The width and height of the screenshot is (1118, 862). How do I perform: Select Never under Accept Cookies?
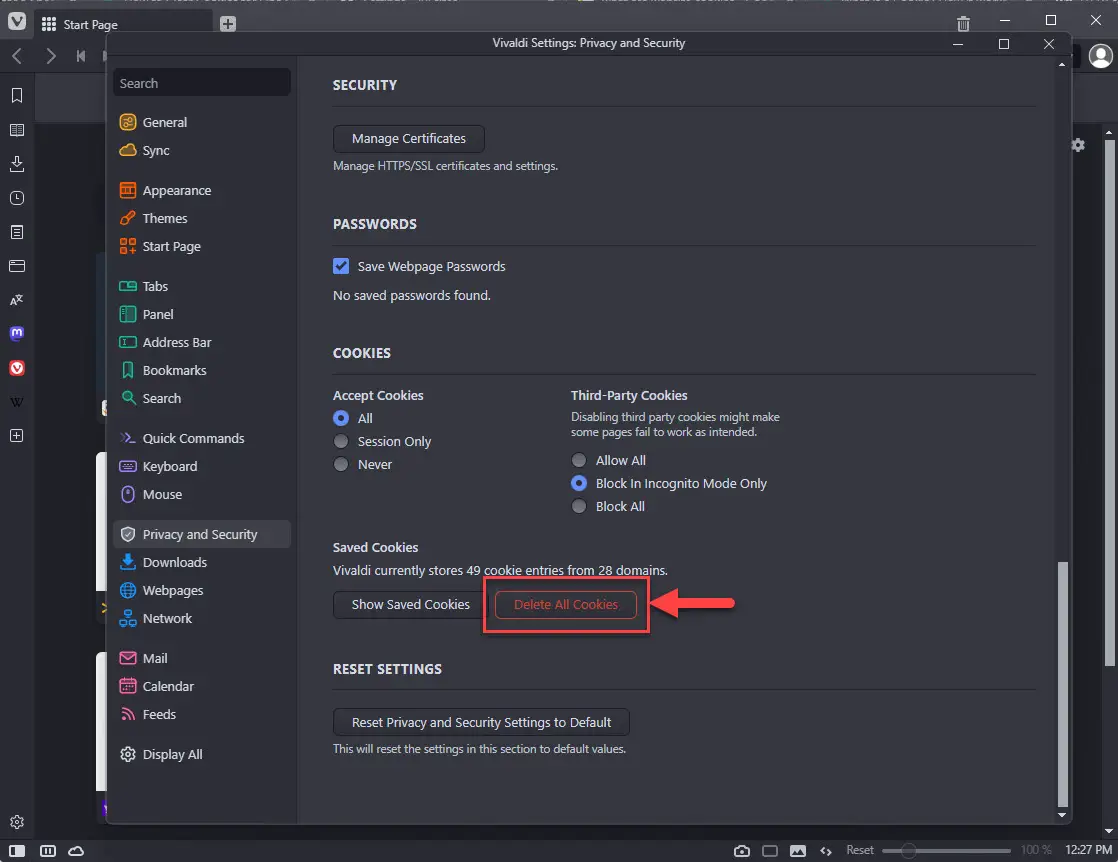(x=341, y=465)
